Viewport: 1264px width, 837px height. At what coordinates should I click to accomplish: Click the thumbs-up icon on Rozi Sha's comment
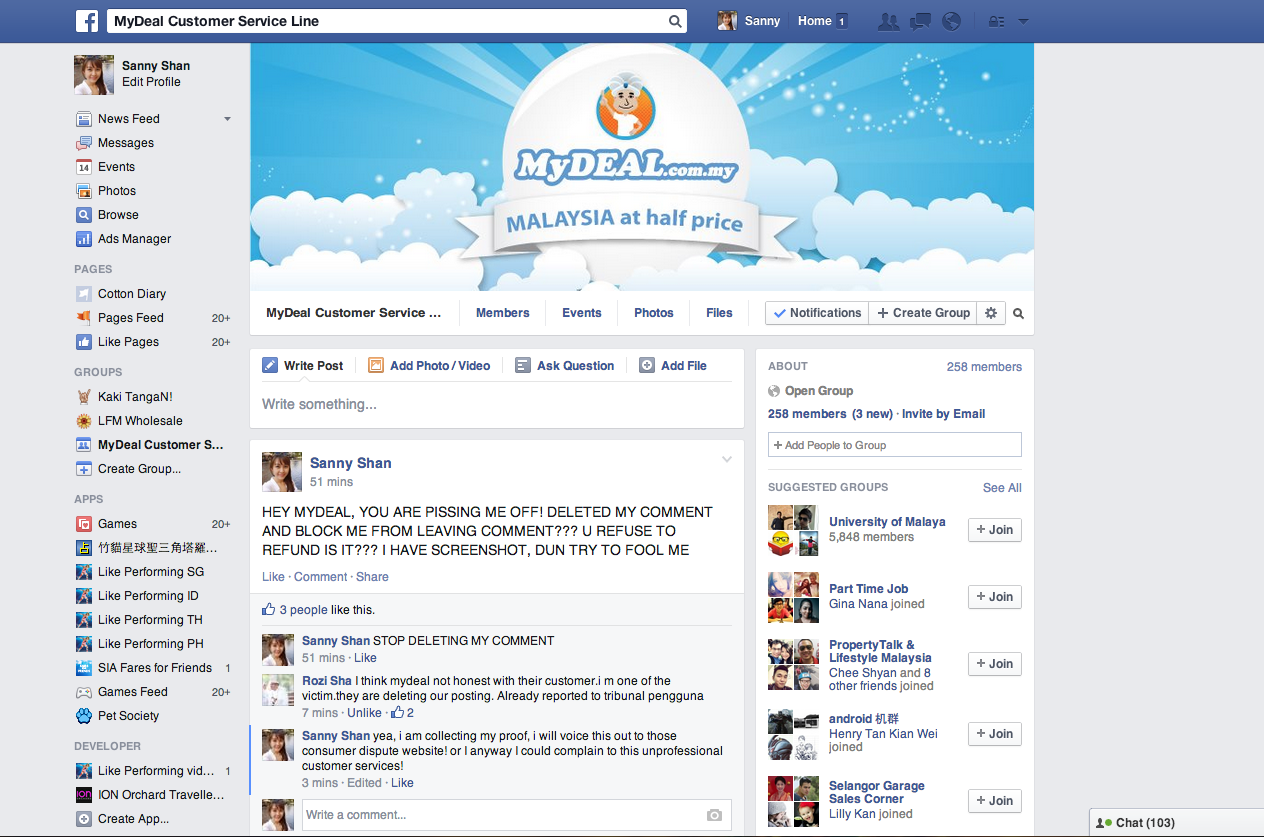(397, 713)
